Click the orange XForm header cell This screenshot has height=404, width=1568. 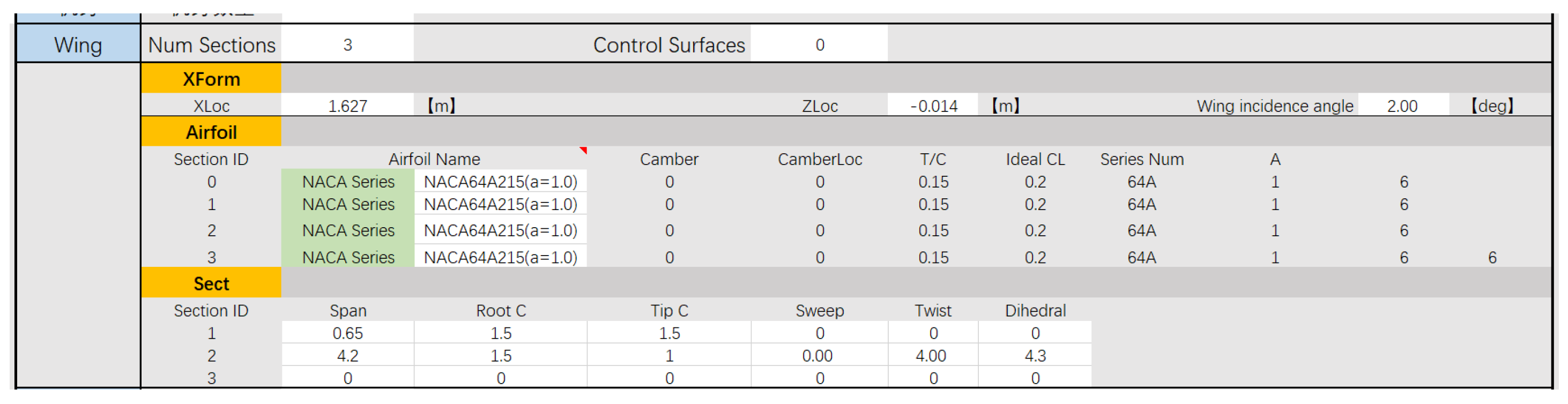click(211, 79)
